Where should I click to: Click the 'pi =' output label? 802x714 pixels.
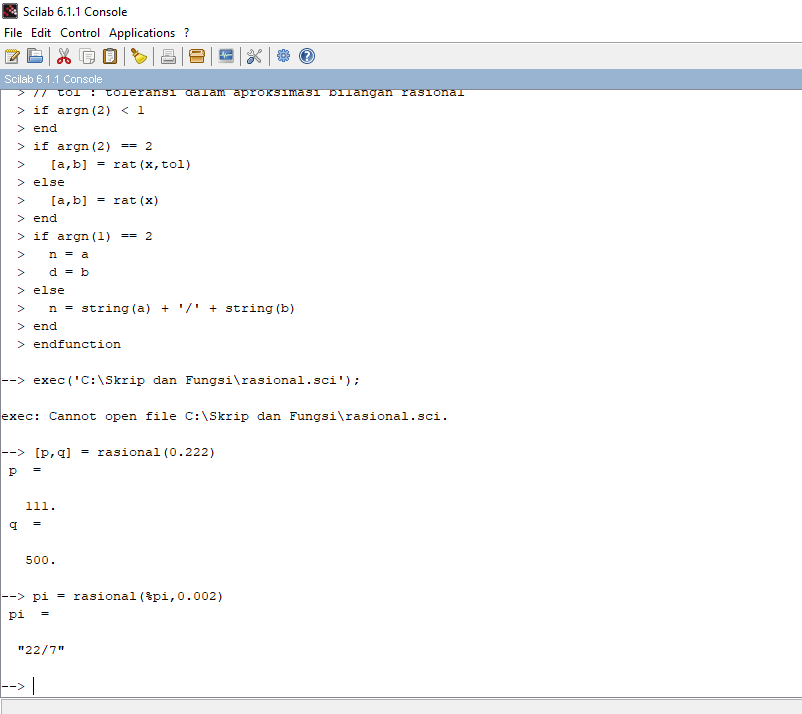tap(29, 614)
